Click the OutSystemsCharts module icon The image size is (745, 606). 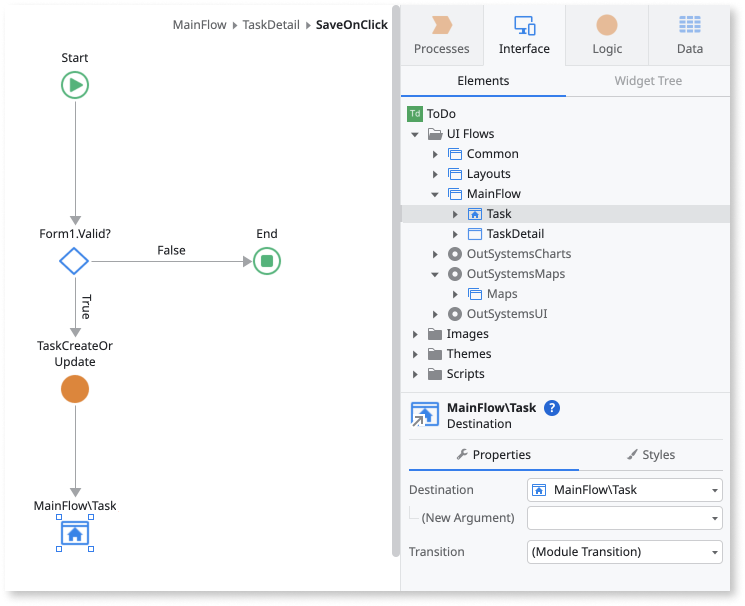click(x=455, y=254)
